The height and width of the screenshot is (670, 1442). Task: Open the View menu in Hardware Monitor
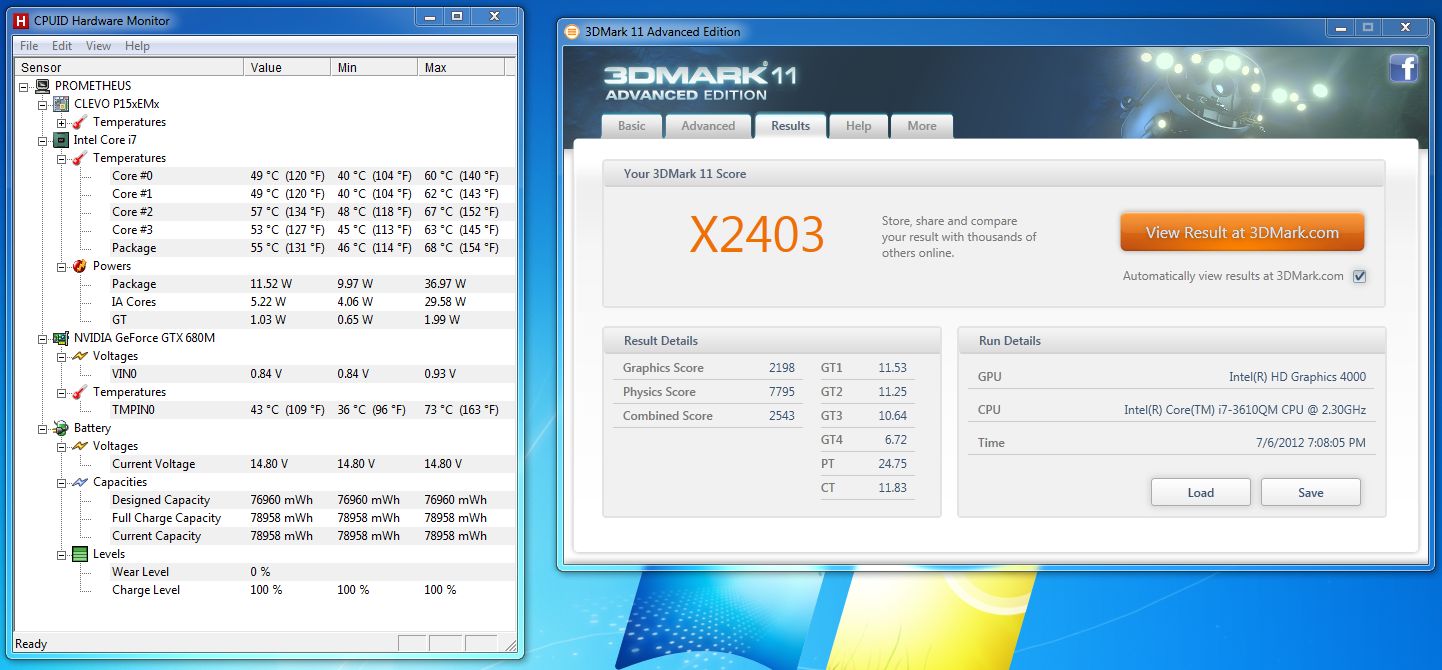[x=98, y=46]
